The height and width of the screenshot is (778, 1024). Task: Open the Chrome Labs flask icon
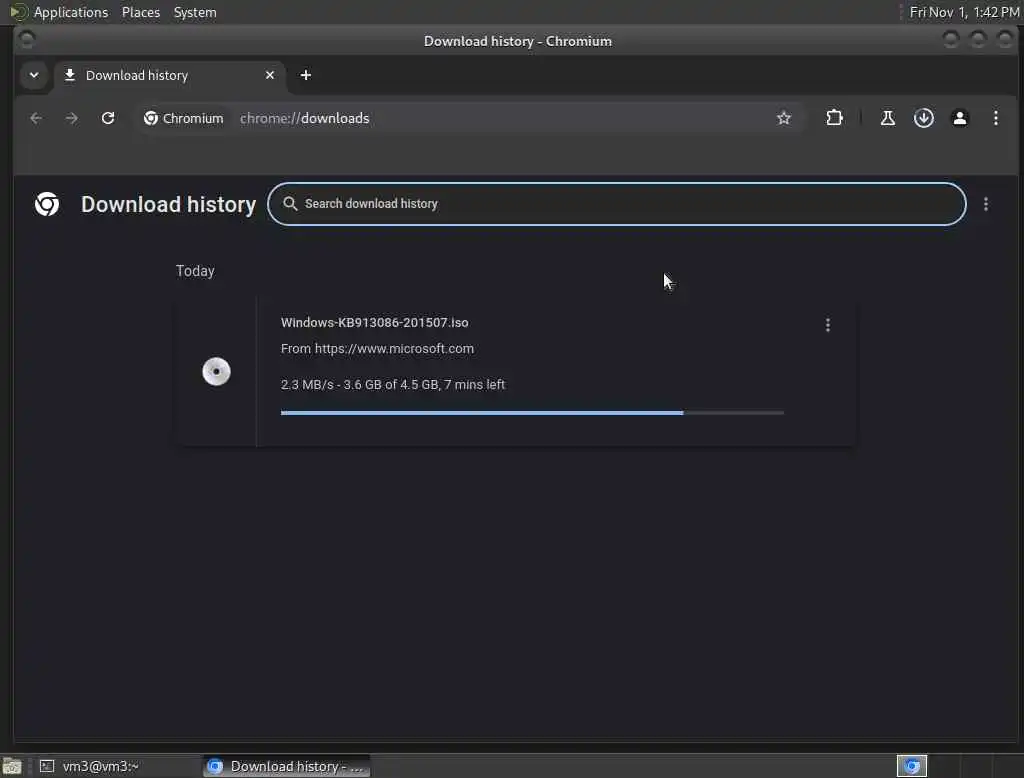pyautogui.click(x=888, y=118)
